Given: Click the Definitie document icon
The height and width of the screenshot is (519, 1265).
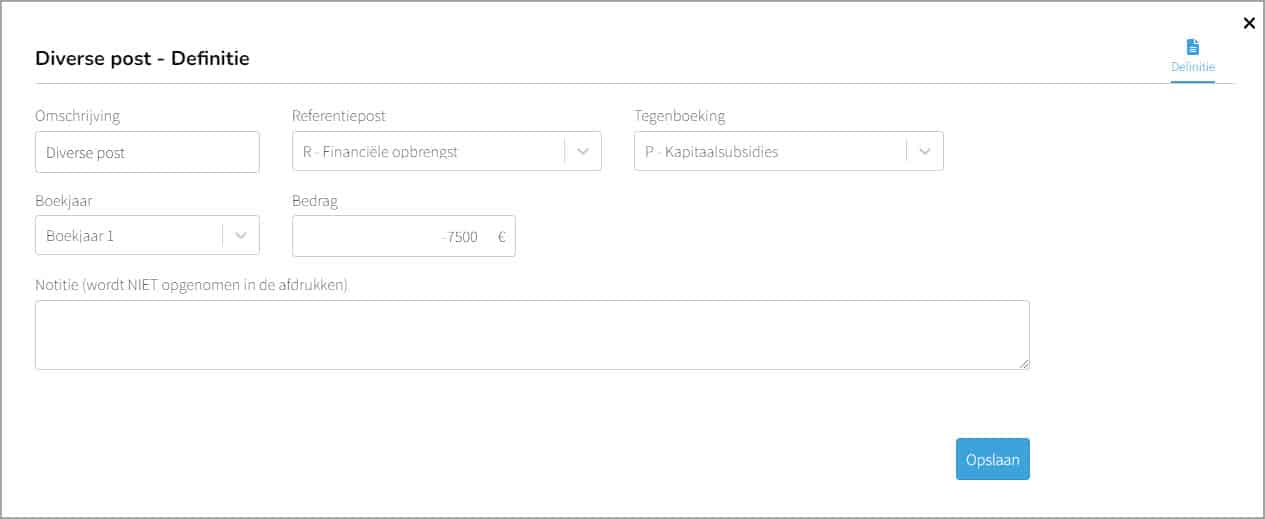Looking at the screenshot, I should (1192, 47).
